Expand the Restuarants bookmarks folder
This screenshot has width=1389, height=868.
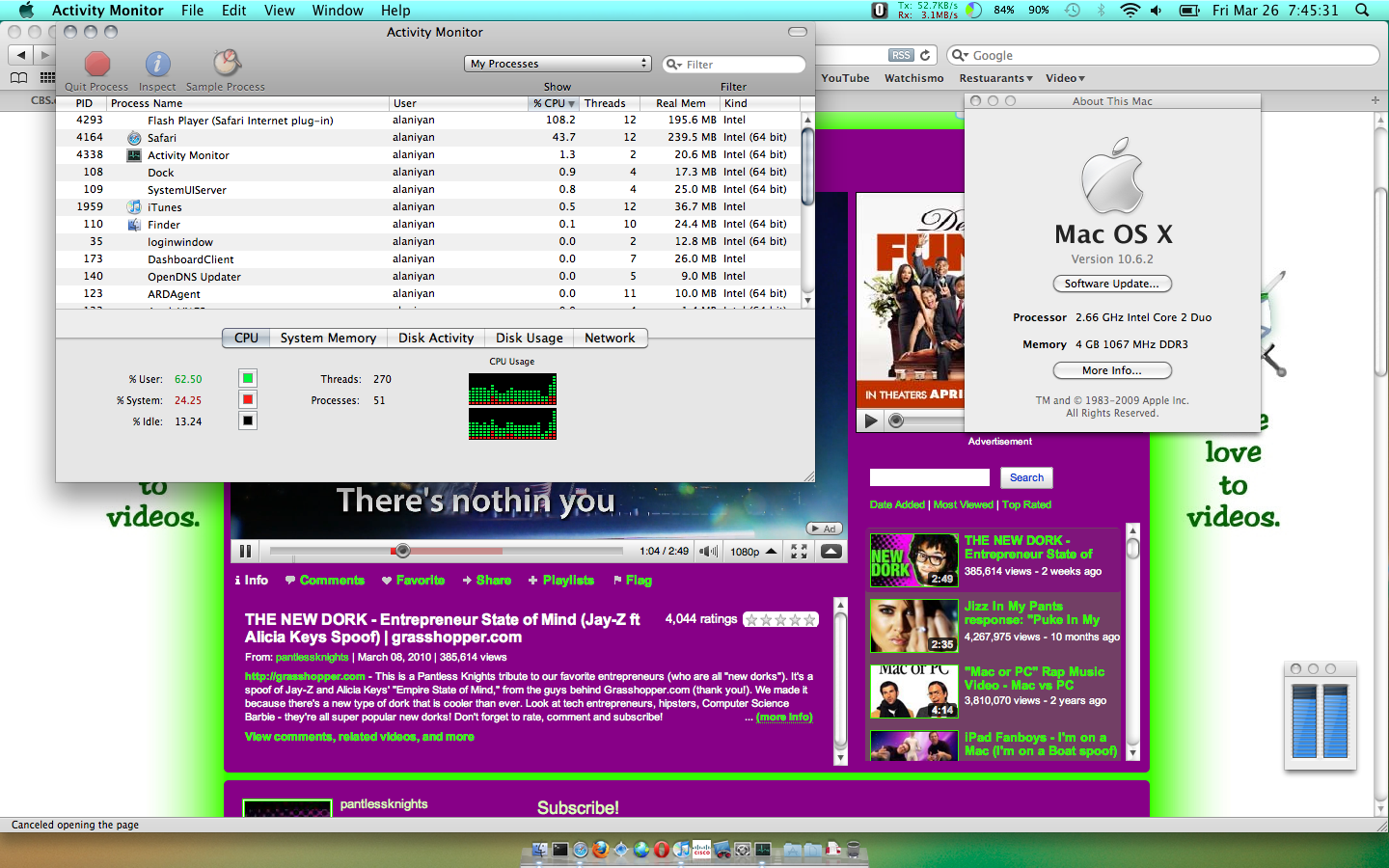click(995, 78)
